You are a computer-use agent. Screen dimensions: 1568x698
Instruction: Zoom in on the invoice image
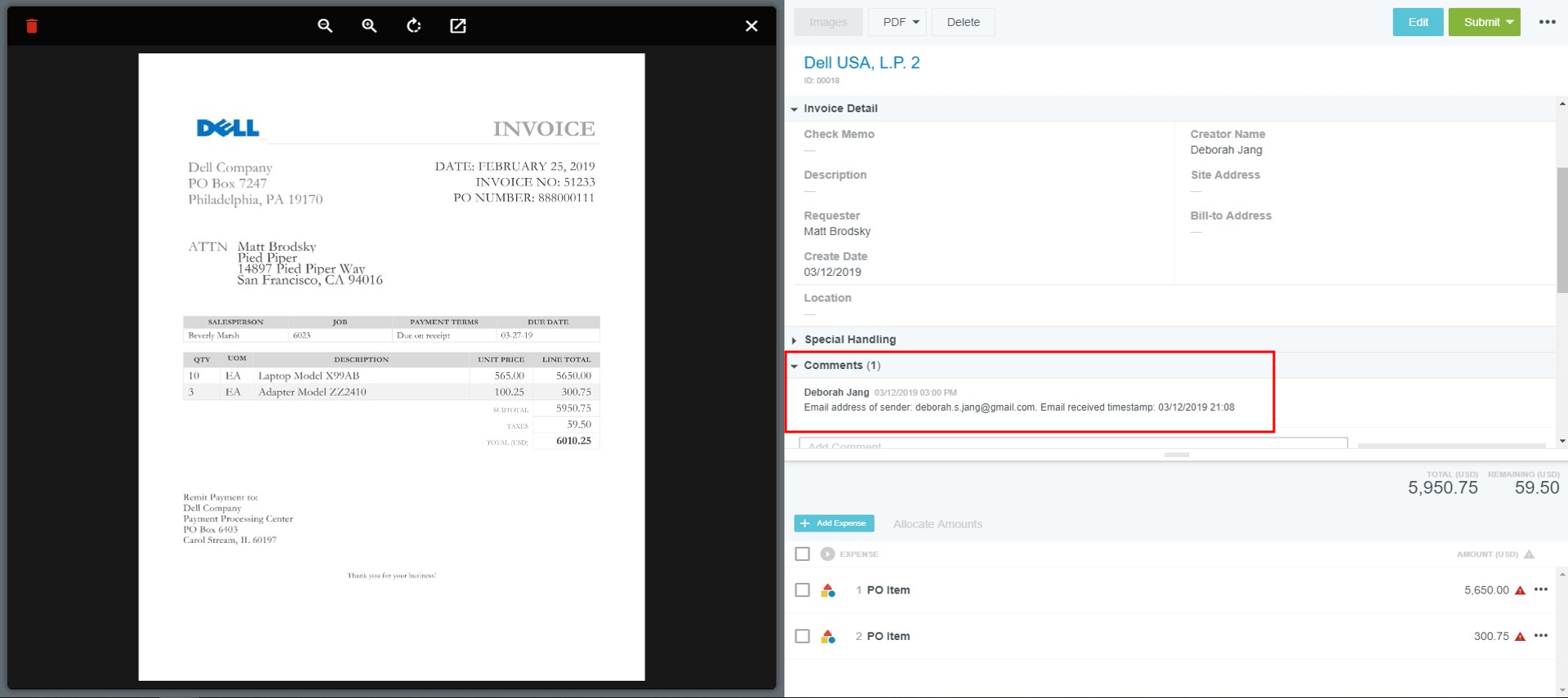point(369,26)
